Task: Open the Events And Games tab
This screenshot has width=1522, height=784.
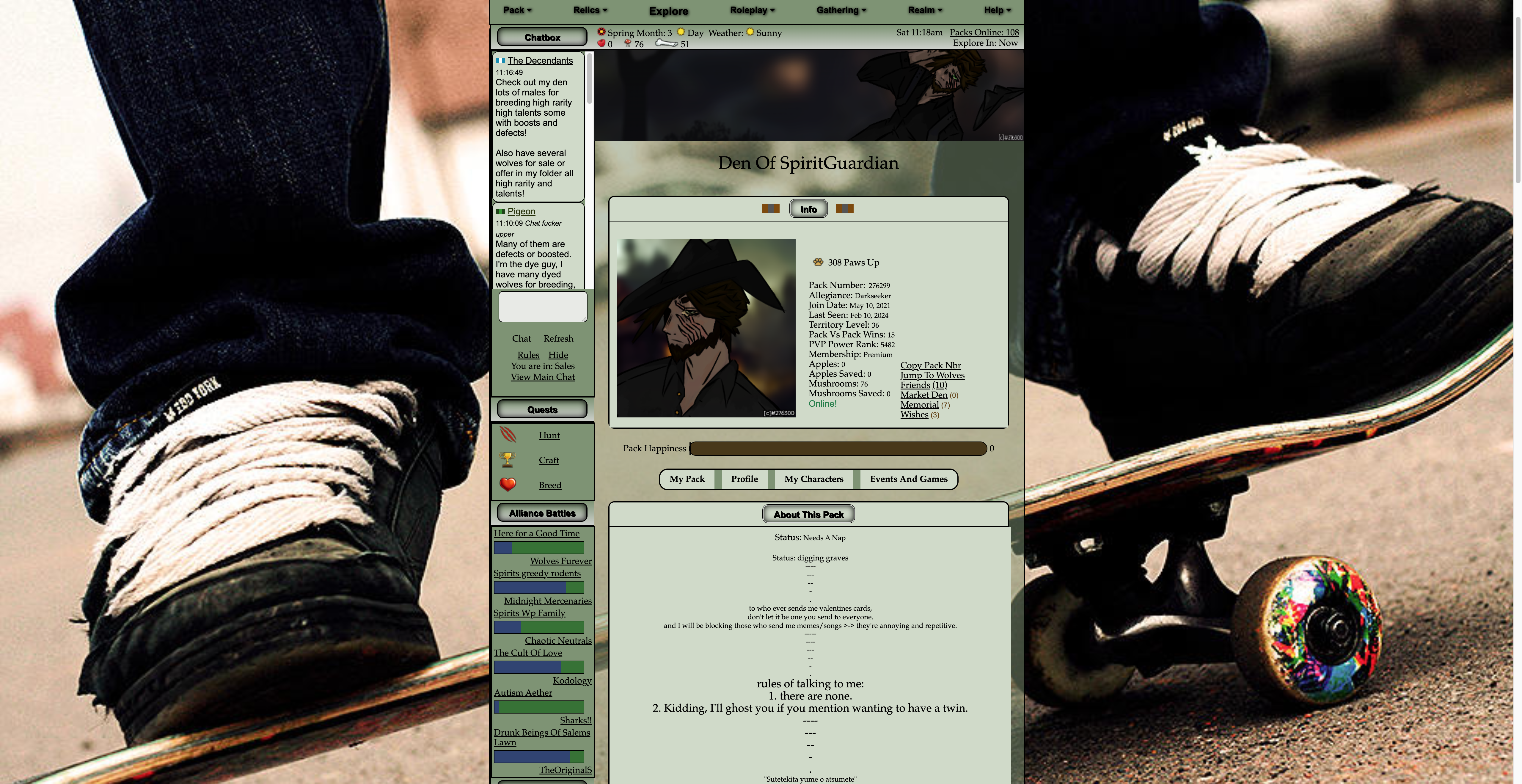Action: point(908,479)
